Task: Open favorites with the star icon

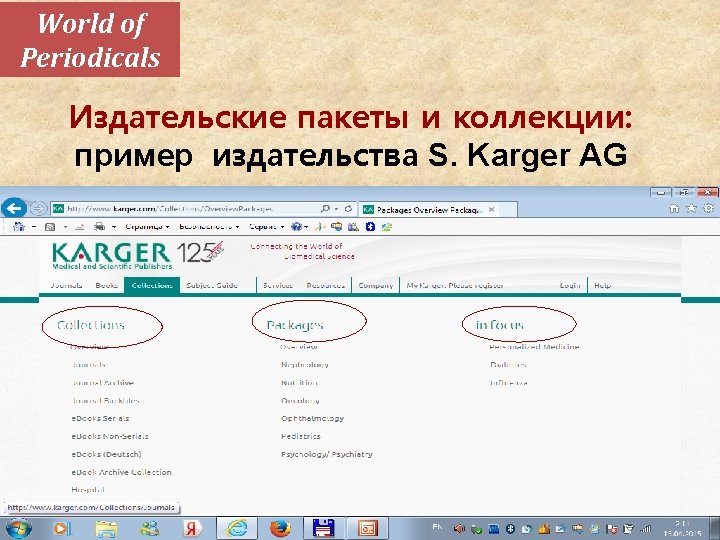Action: pos(691,208)
